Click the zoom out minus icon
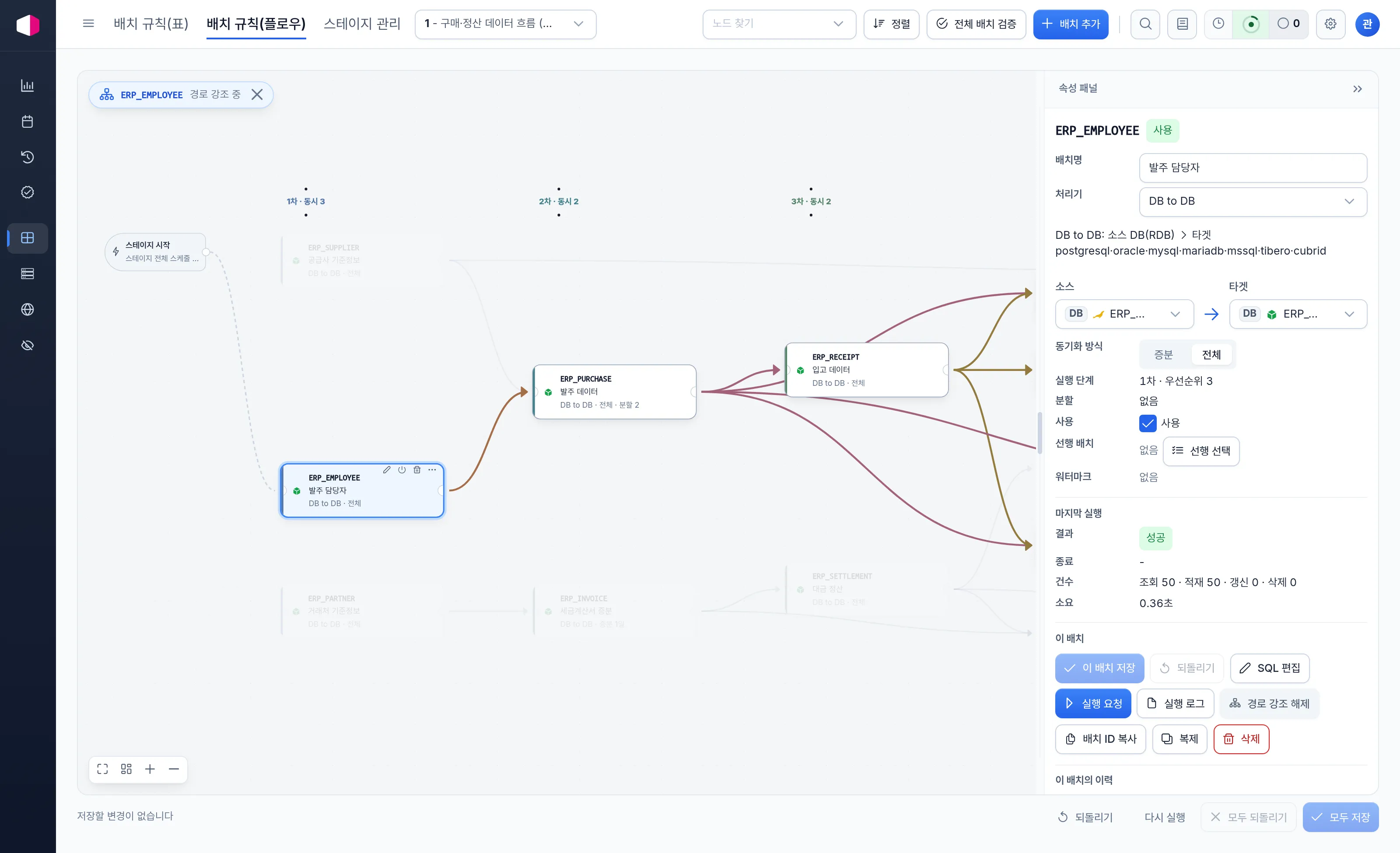 tap(174, 769)
